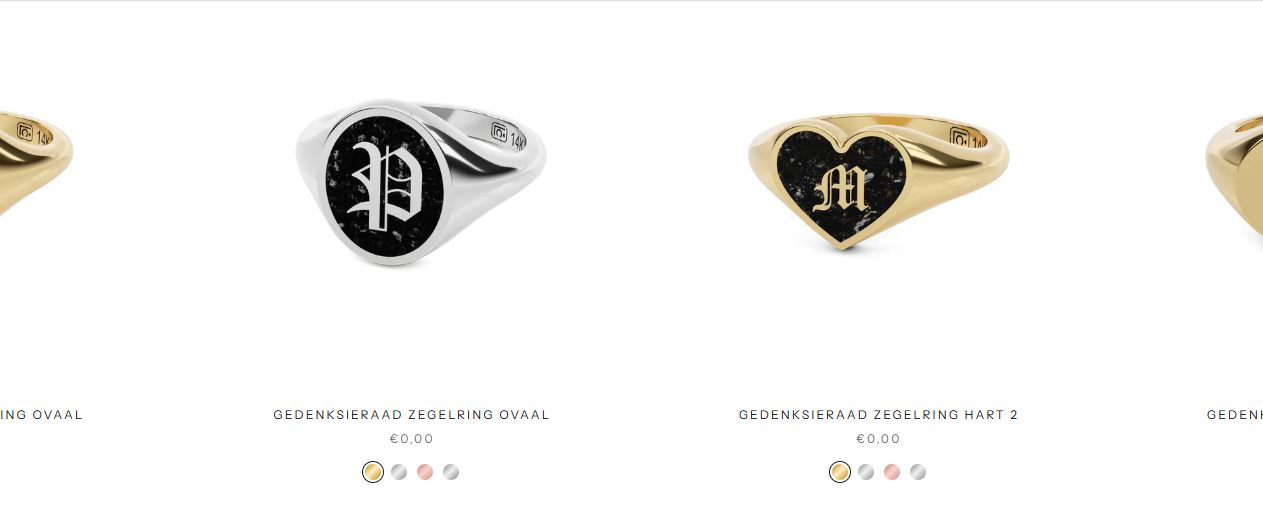This screenshot has height=527, width=1263.
Task: Click the €0,00 price under Zegelring Ovaal
Action: [412, 439]
